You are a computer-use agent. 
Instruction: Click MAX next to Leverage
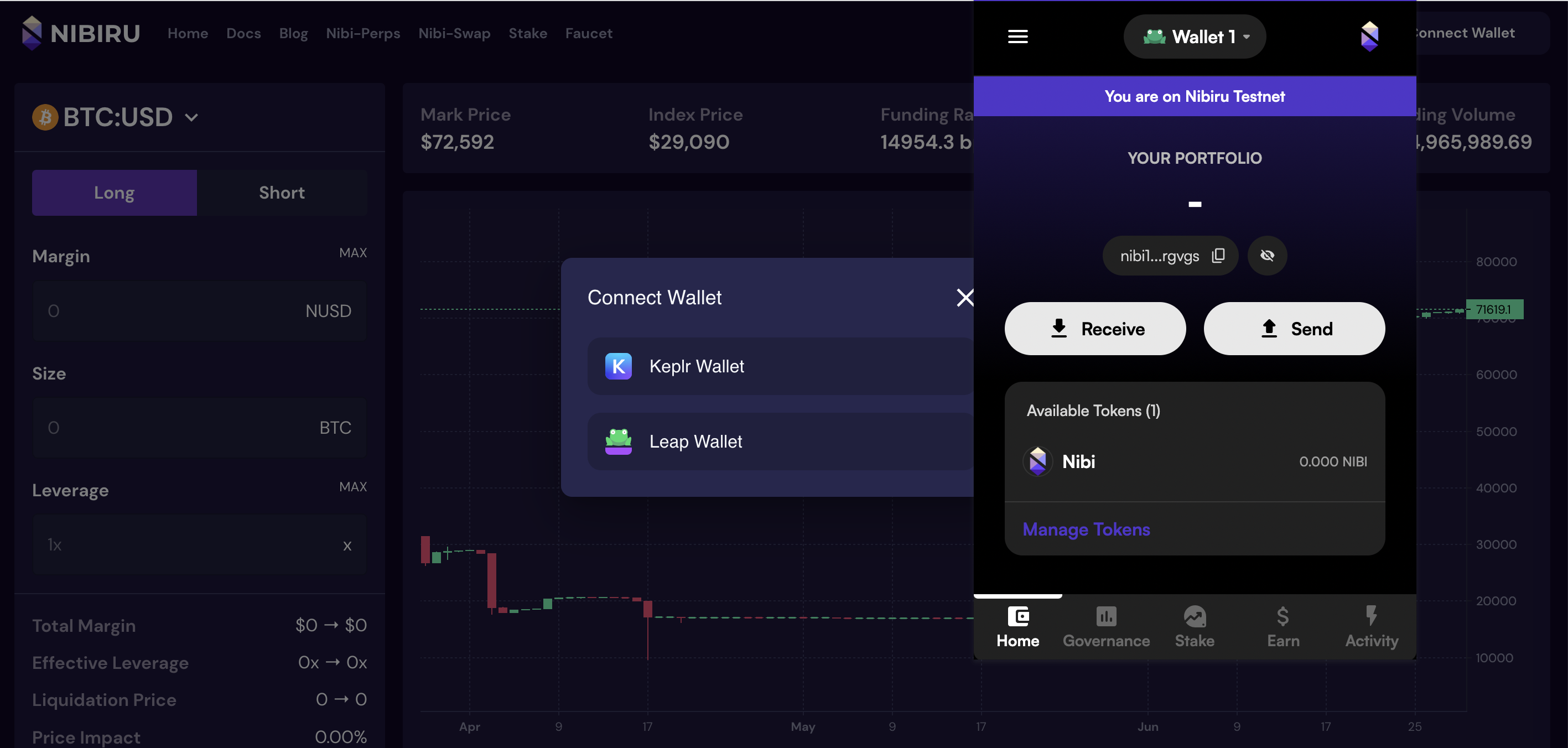(x=353, y=487)
